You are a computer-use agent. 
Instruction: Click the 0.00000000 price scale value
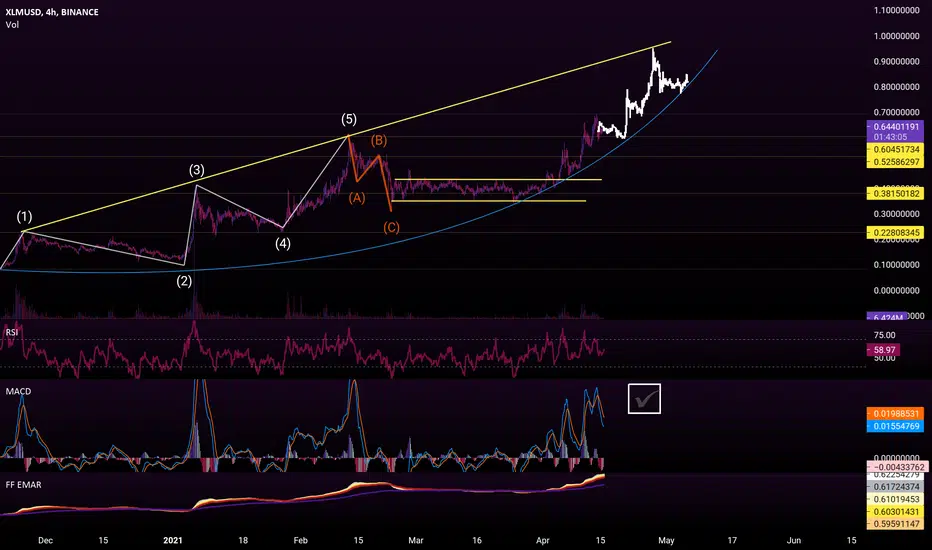(896, 290)
